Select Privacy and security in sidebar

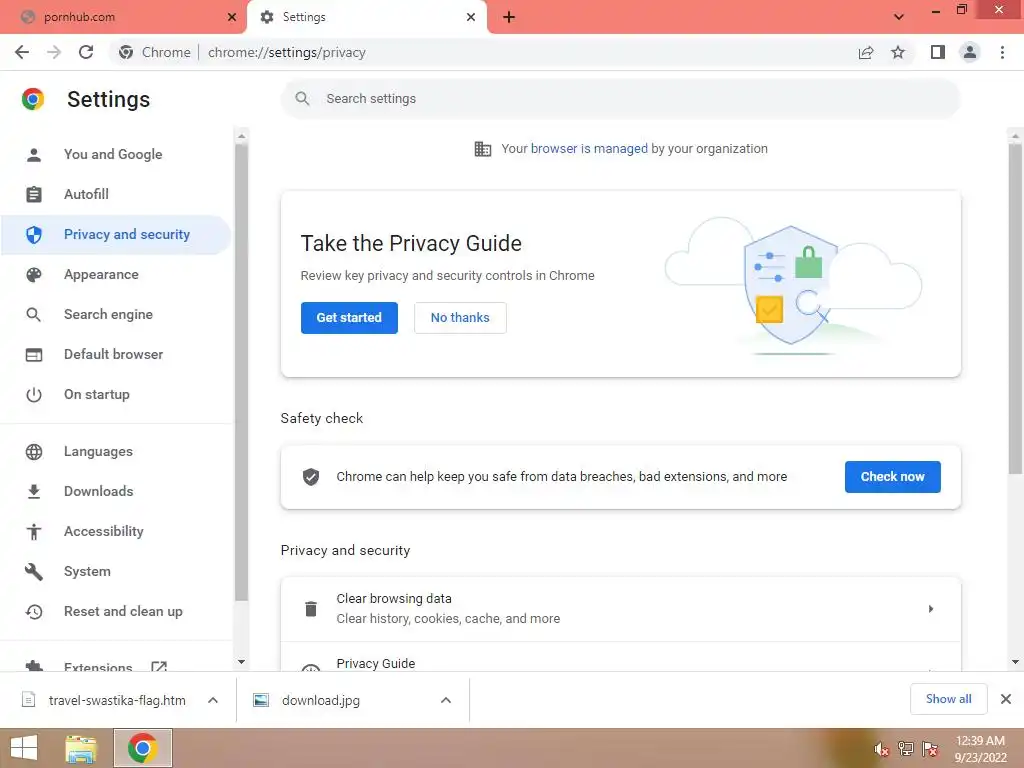(116, 234)
